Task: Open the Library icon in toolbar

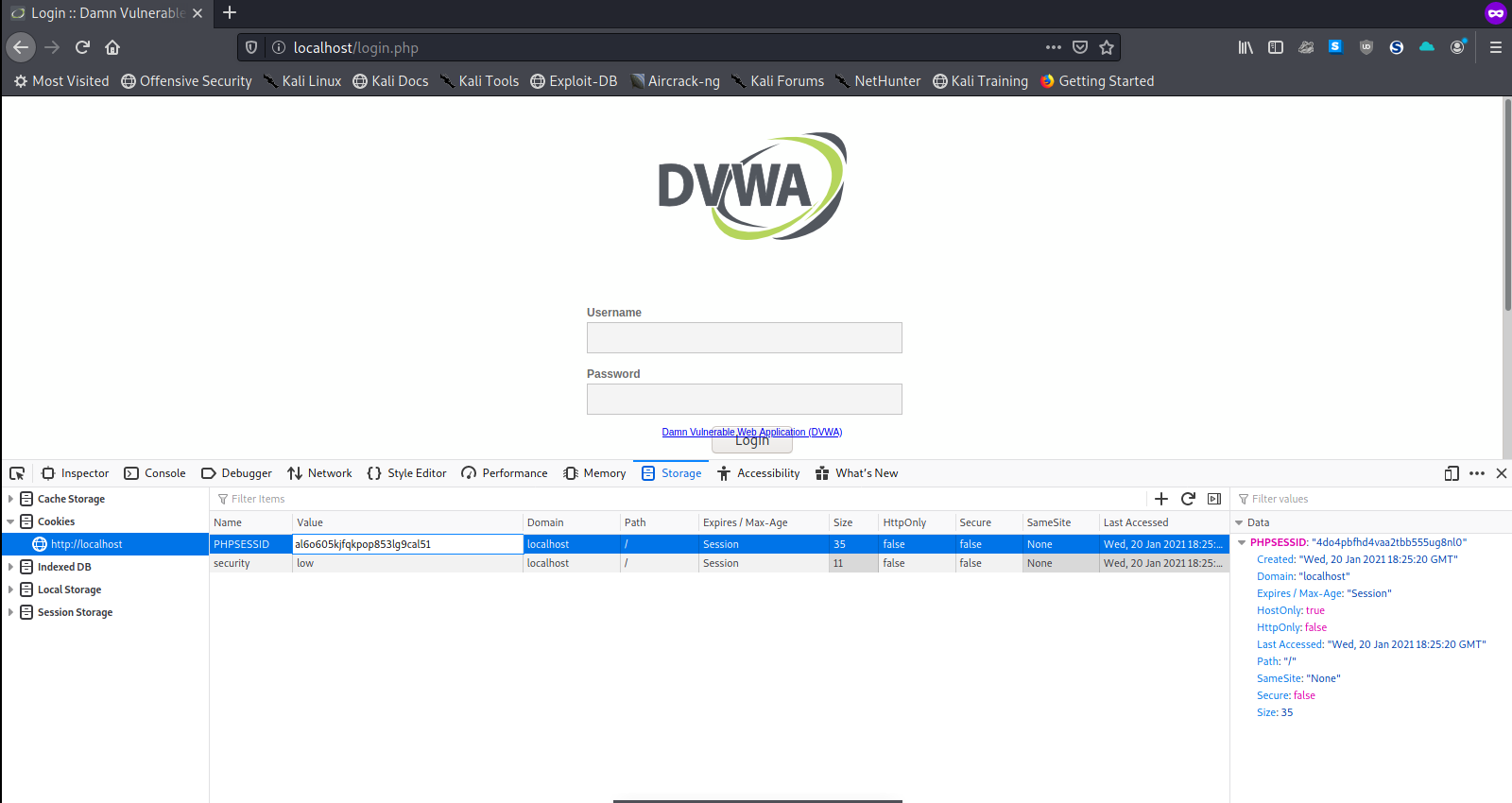Action: pyautogui.click(x=1246, y=47)
